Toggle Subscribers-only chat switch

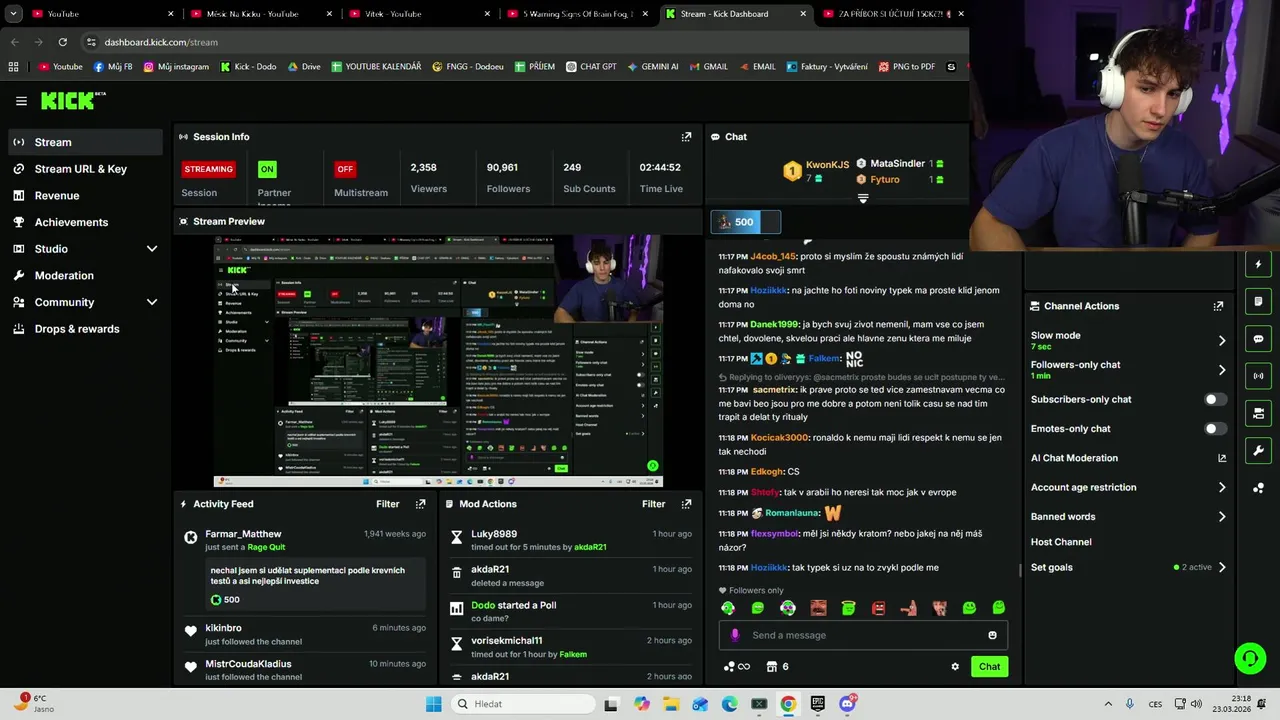click(x=1215, y=399)
